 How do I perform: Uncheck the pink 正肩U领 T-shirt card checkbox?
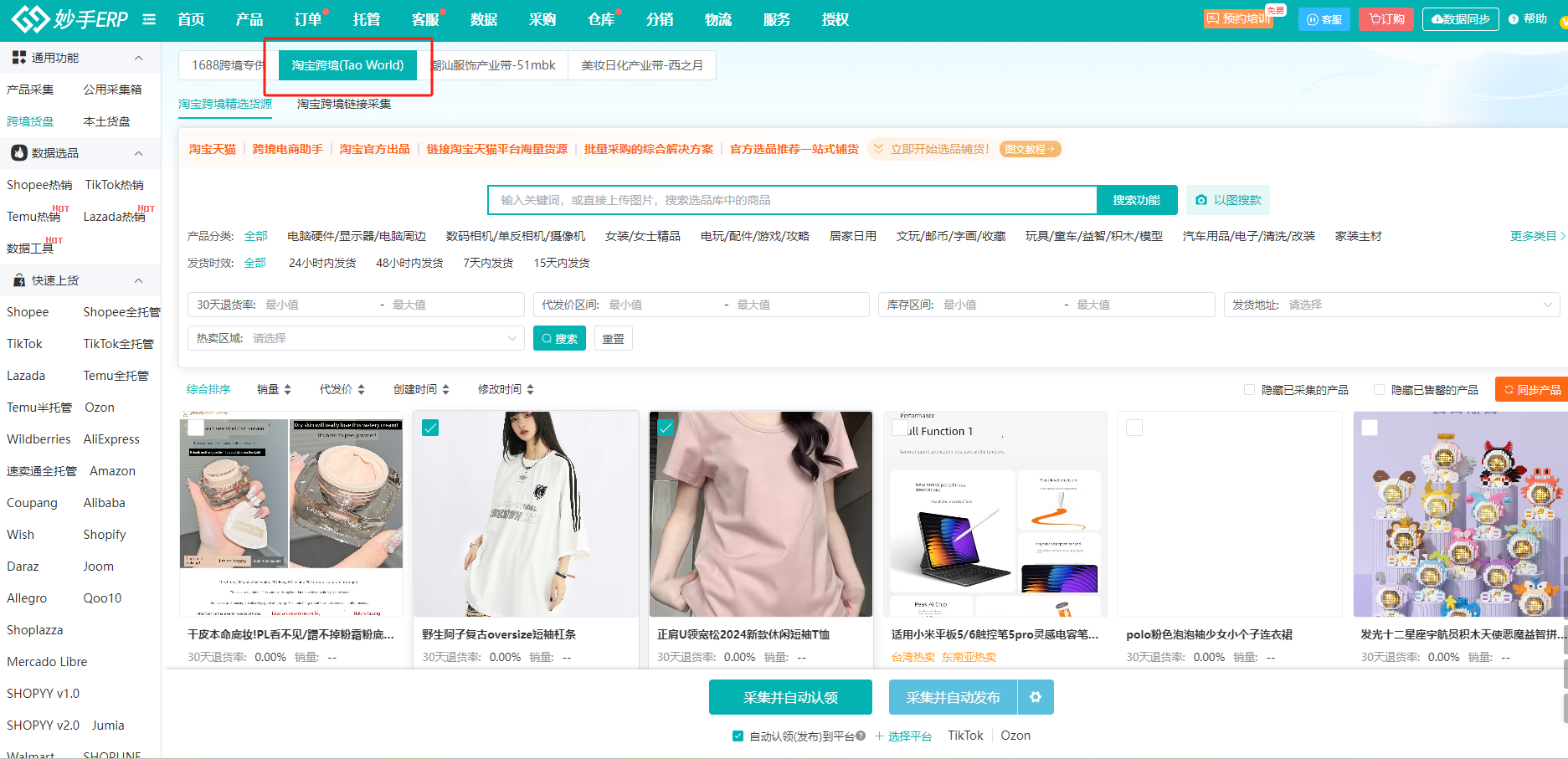point(666,428)
